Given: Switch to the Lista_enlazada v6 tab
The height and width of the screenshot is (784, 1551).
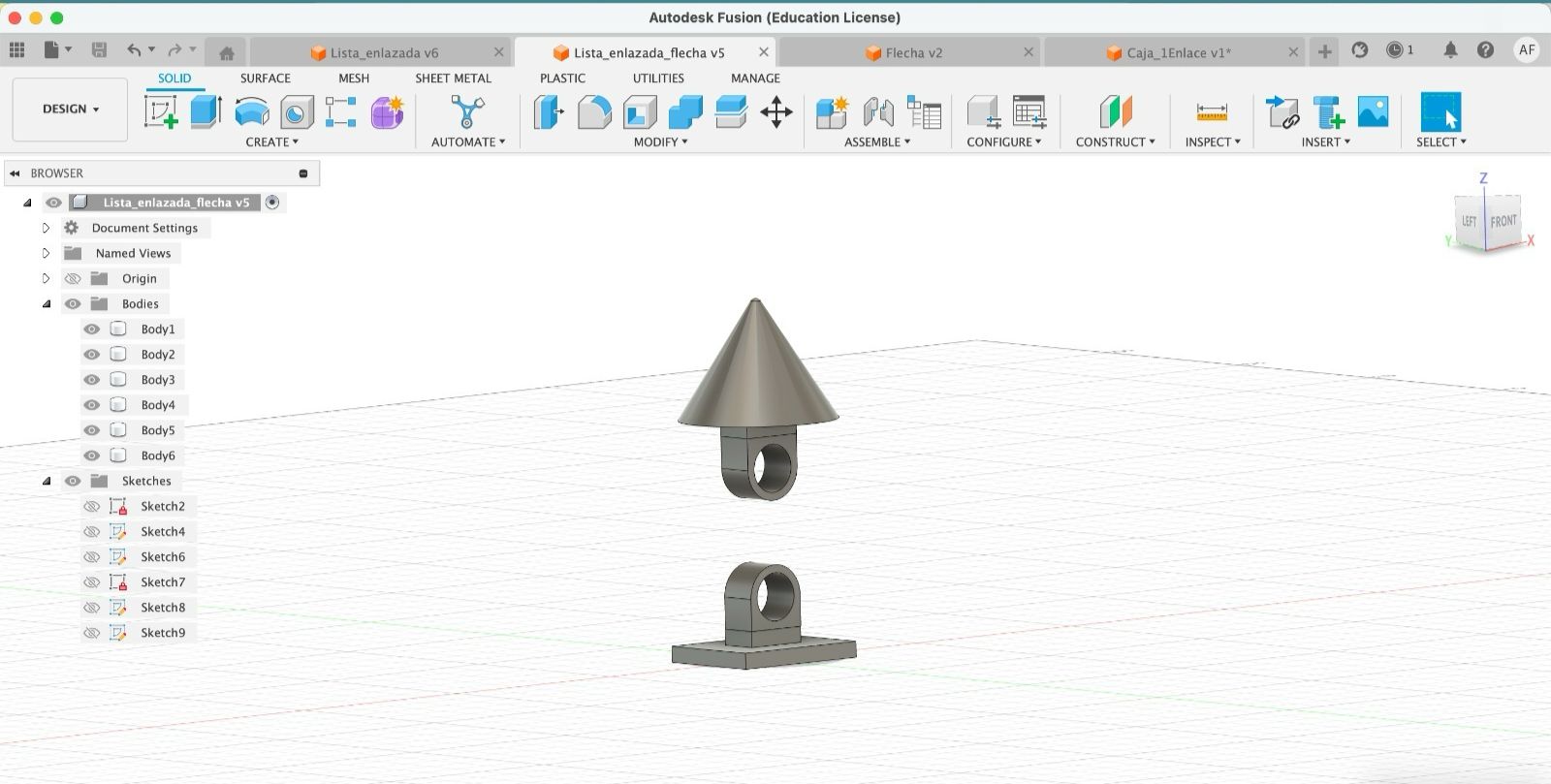Looking at the screenshot, I should point(379,52).
